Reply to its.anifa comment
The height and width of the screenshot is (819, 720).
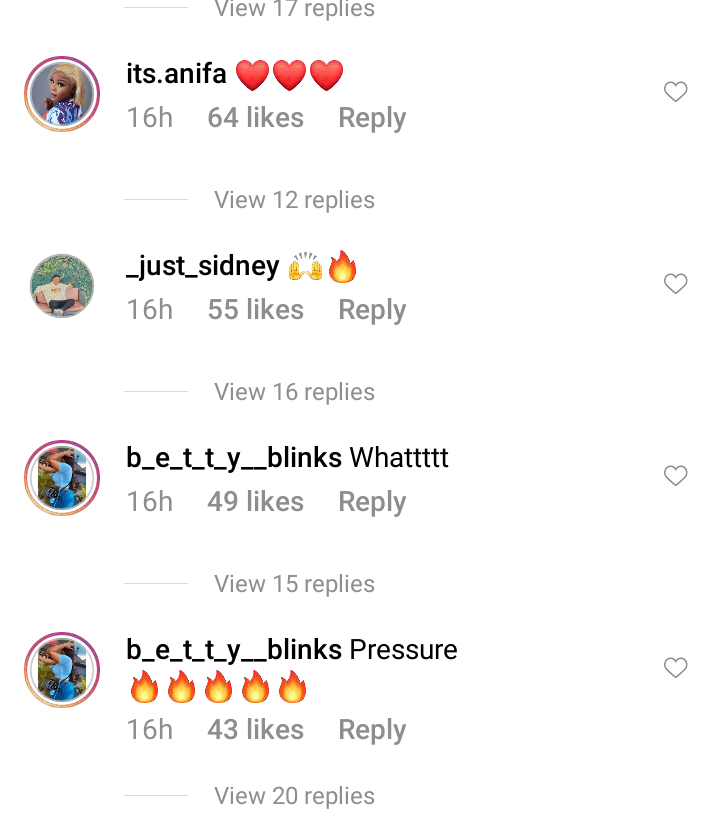click(x=372, y=118)
